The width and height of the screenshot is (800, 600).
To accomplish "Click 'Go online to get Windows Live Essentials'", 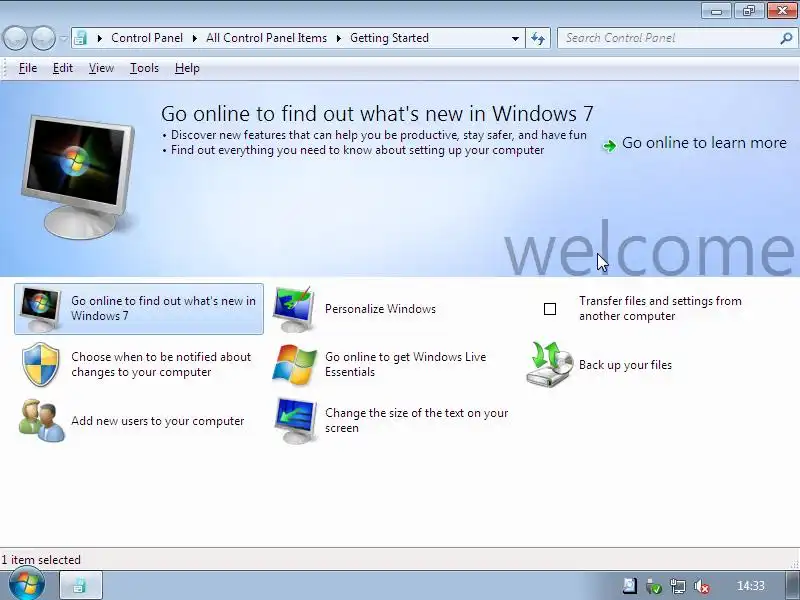I will click(406, 364).
